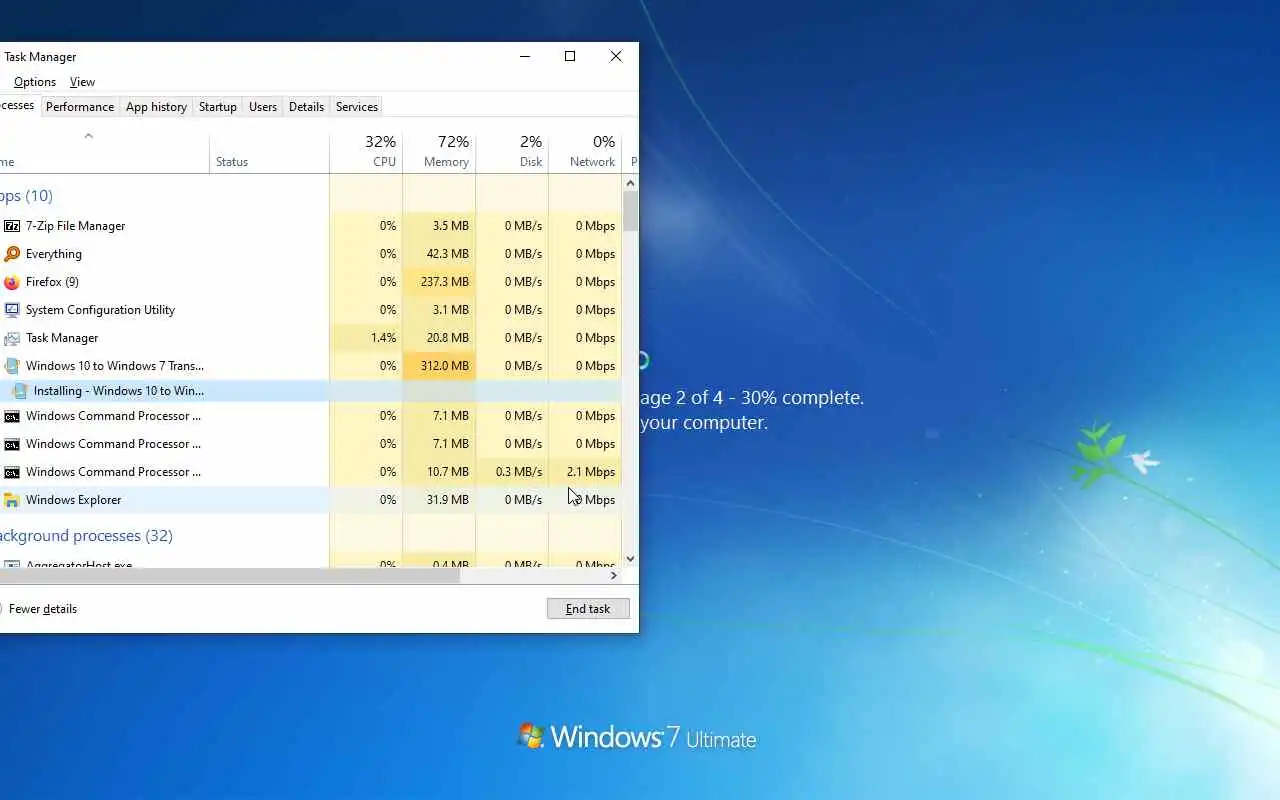Click the horizontal scrollbar right arrow
Screen dimensions: 1280x800
(614, 575)
